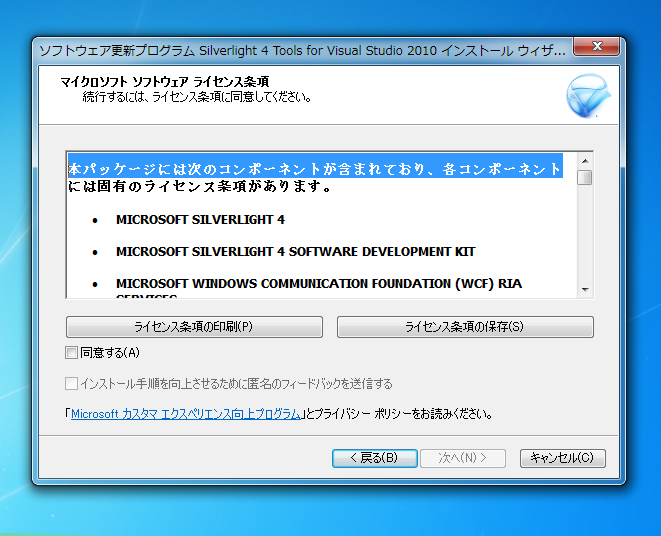The width and height of the screenshot is (661, 536).
Task: Click the wizard title bar text
Action: pyautogui.click(x=302, y=51)
